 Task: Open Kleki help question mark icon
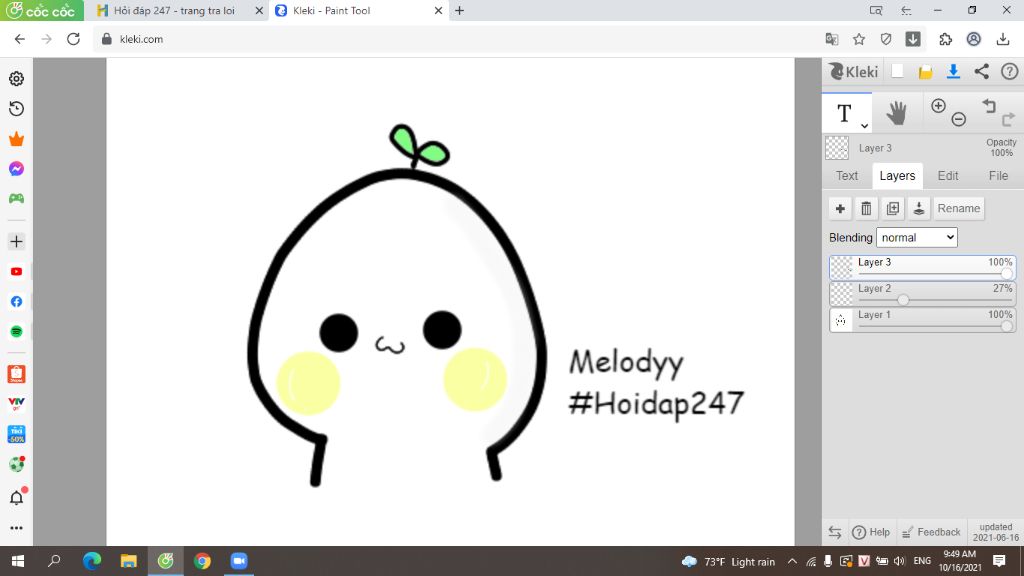(1010, 72)
